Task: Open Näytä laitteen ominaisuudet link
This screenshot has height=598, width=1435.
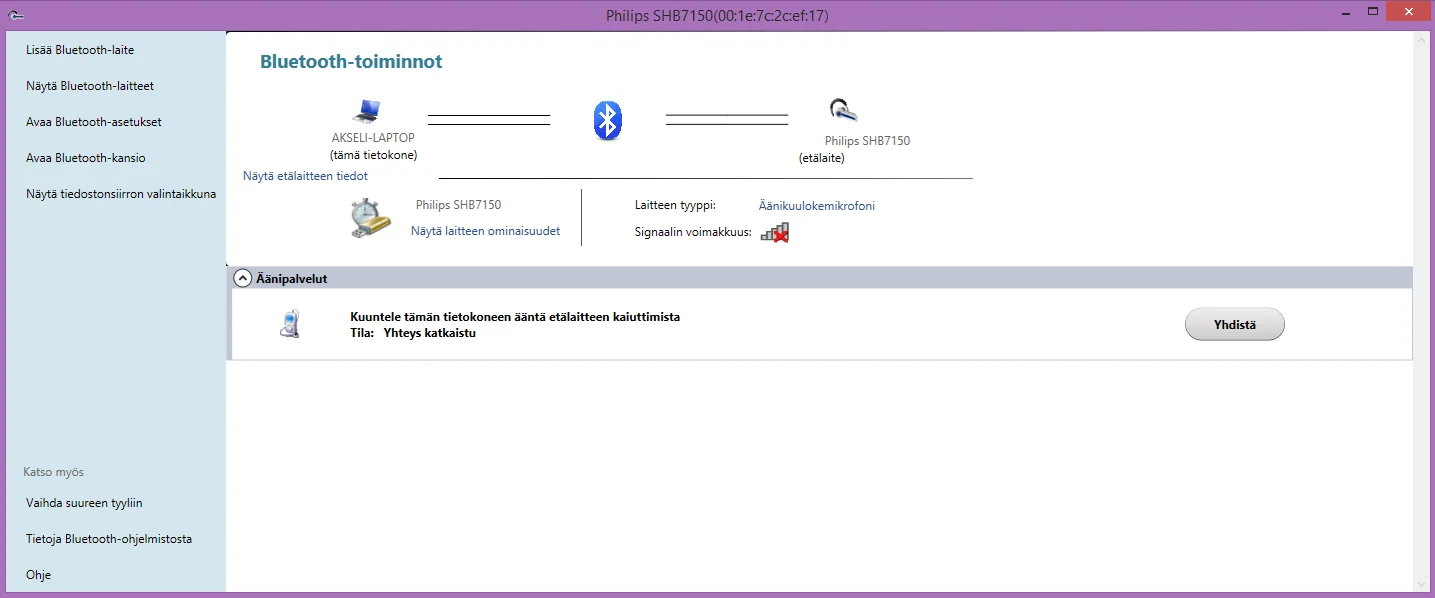Action: click(x=485, y=231)
